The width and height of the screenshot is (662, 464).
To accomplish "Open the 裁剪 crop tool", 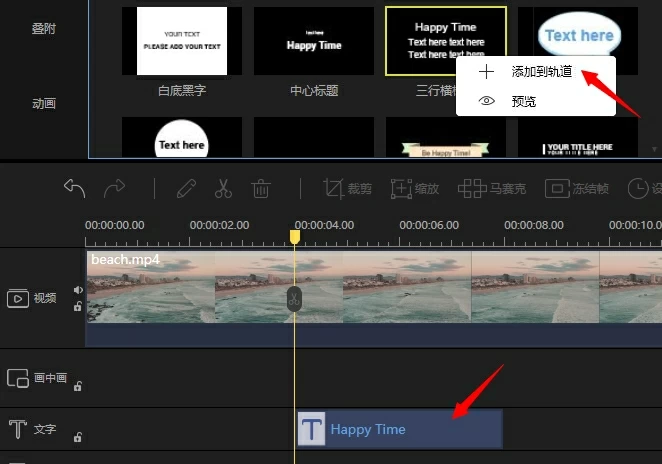I will [x=347, y=188].
